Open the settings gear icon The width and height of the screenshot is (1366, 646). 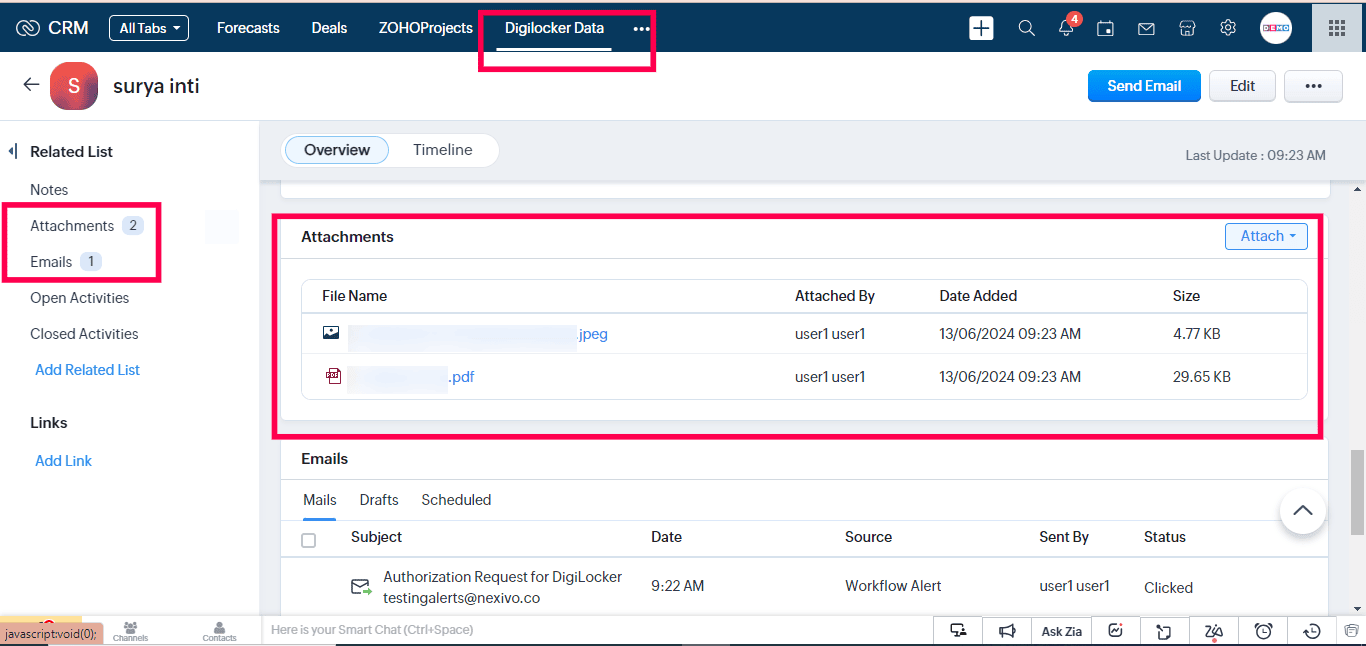tap(1228, 28)
